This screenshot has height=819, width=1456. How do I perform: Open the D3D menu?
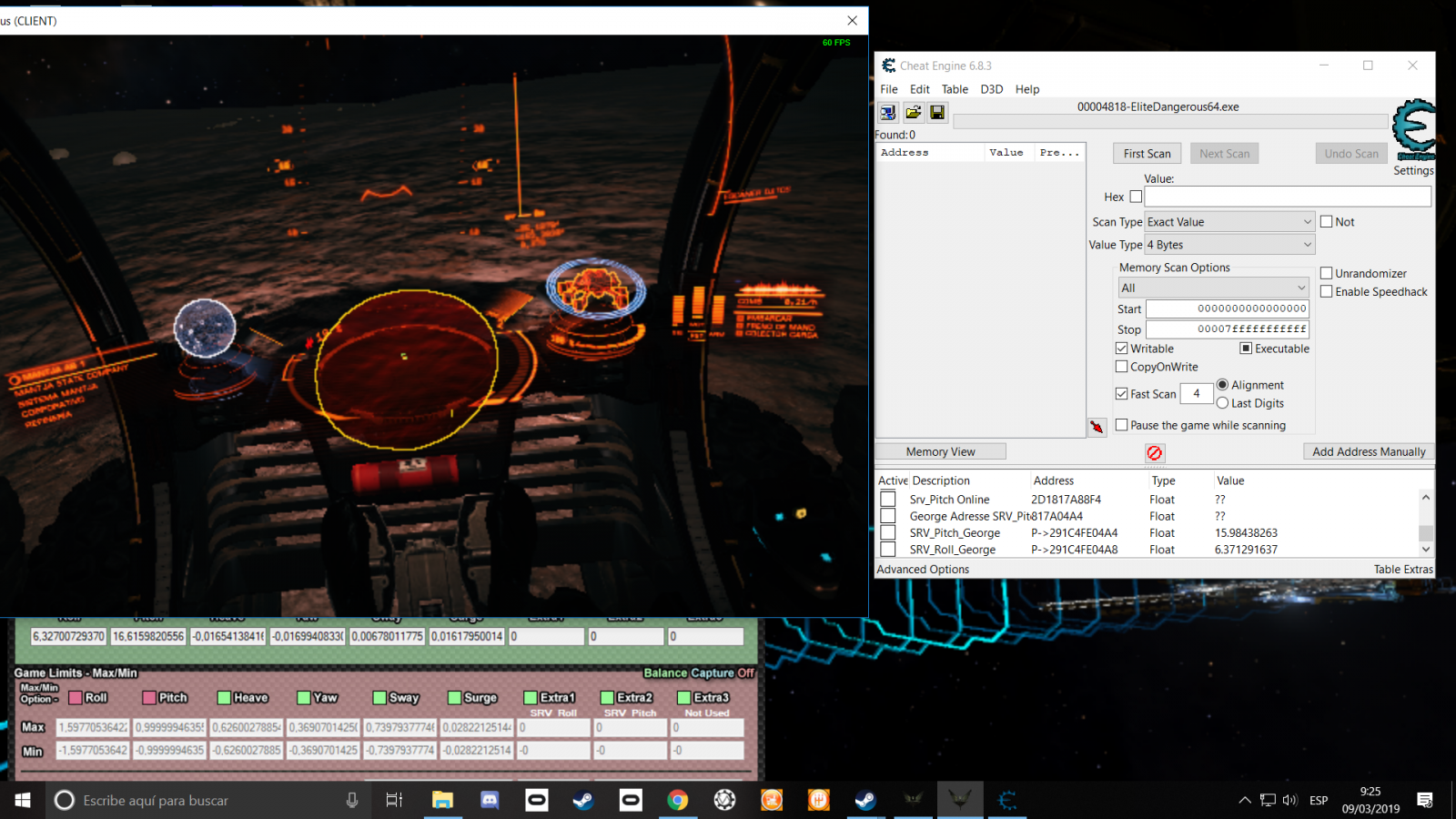(x=991, y=89)
